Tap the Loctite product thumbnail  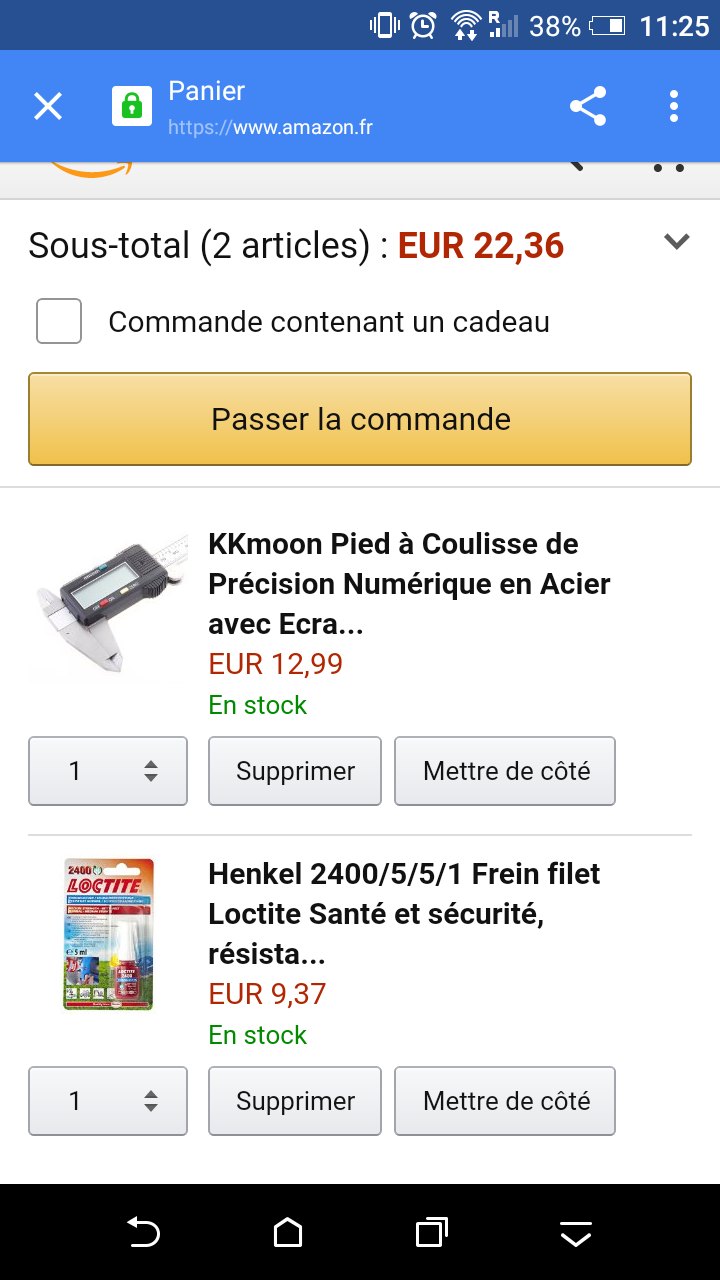tap(109, 934)
